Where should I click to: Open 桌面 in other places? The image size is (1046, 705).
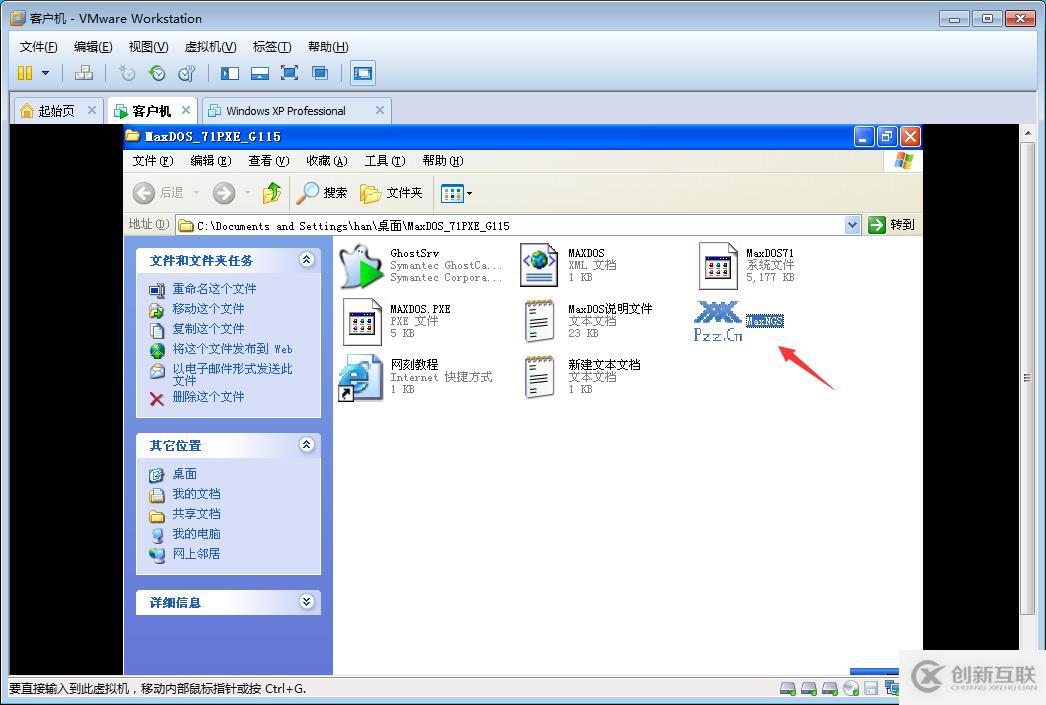[x=184, y=474]
